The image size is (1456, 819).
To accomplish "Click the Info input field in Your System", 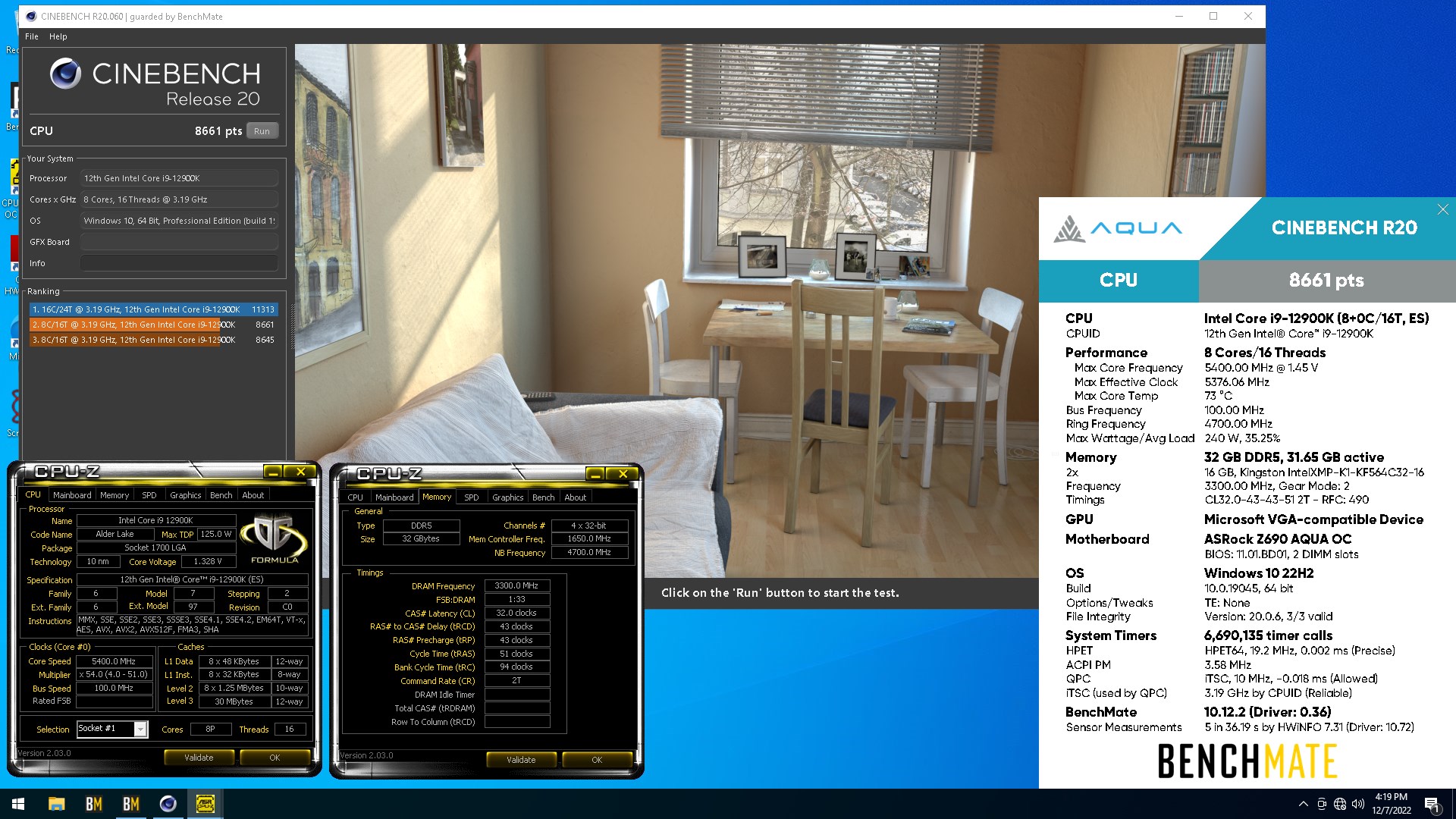I will tap(179, 263).
